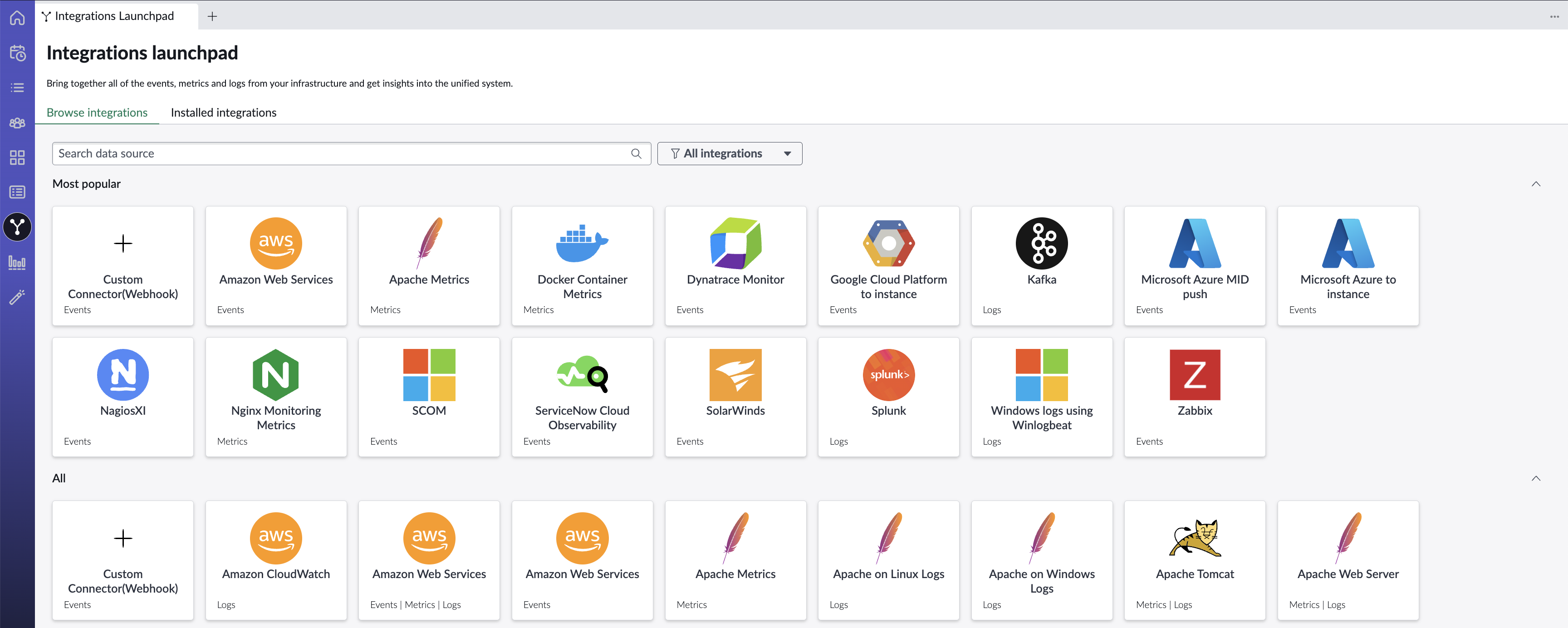Click the Zabbix logo

[1195, 375]
